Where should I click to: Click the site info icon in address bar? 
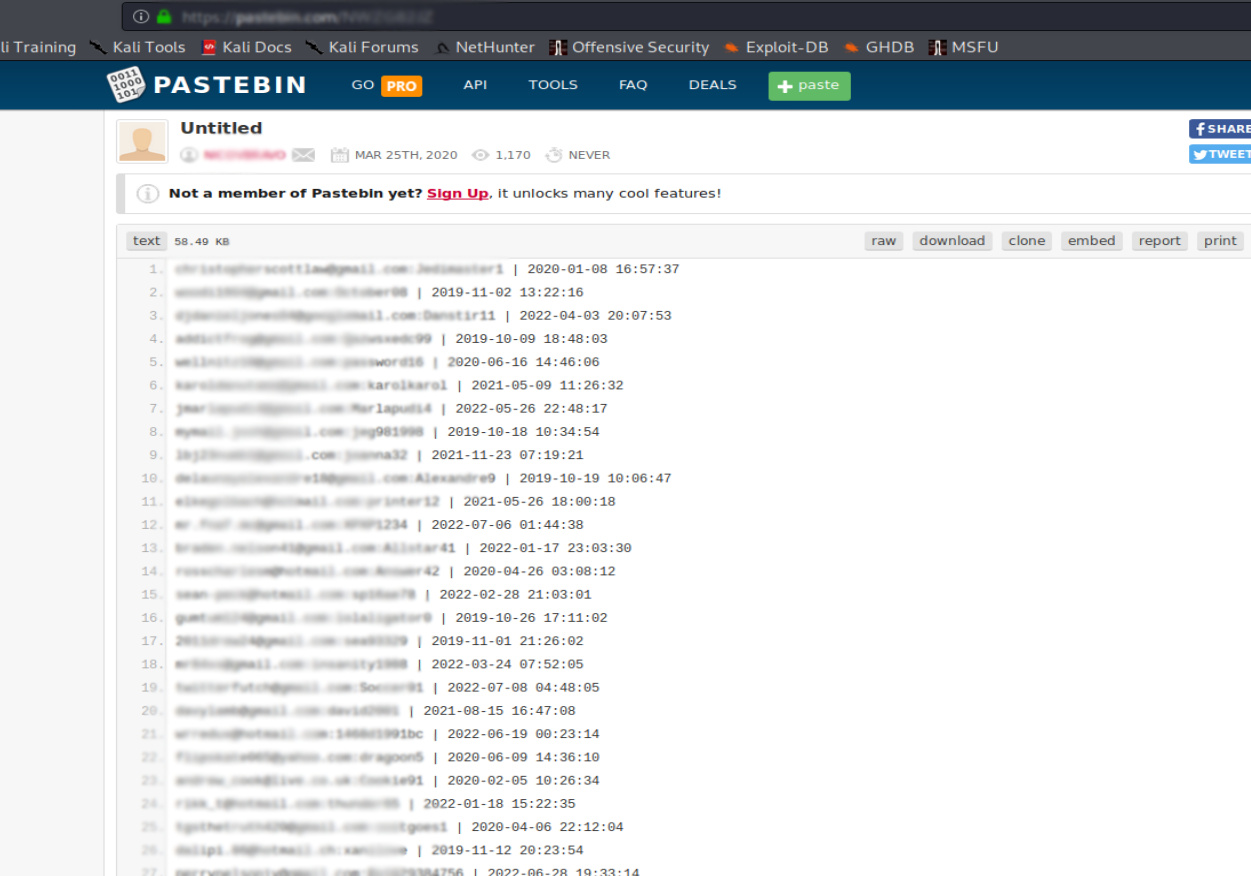[141, 17]
